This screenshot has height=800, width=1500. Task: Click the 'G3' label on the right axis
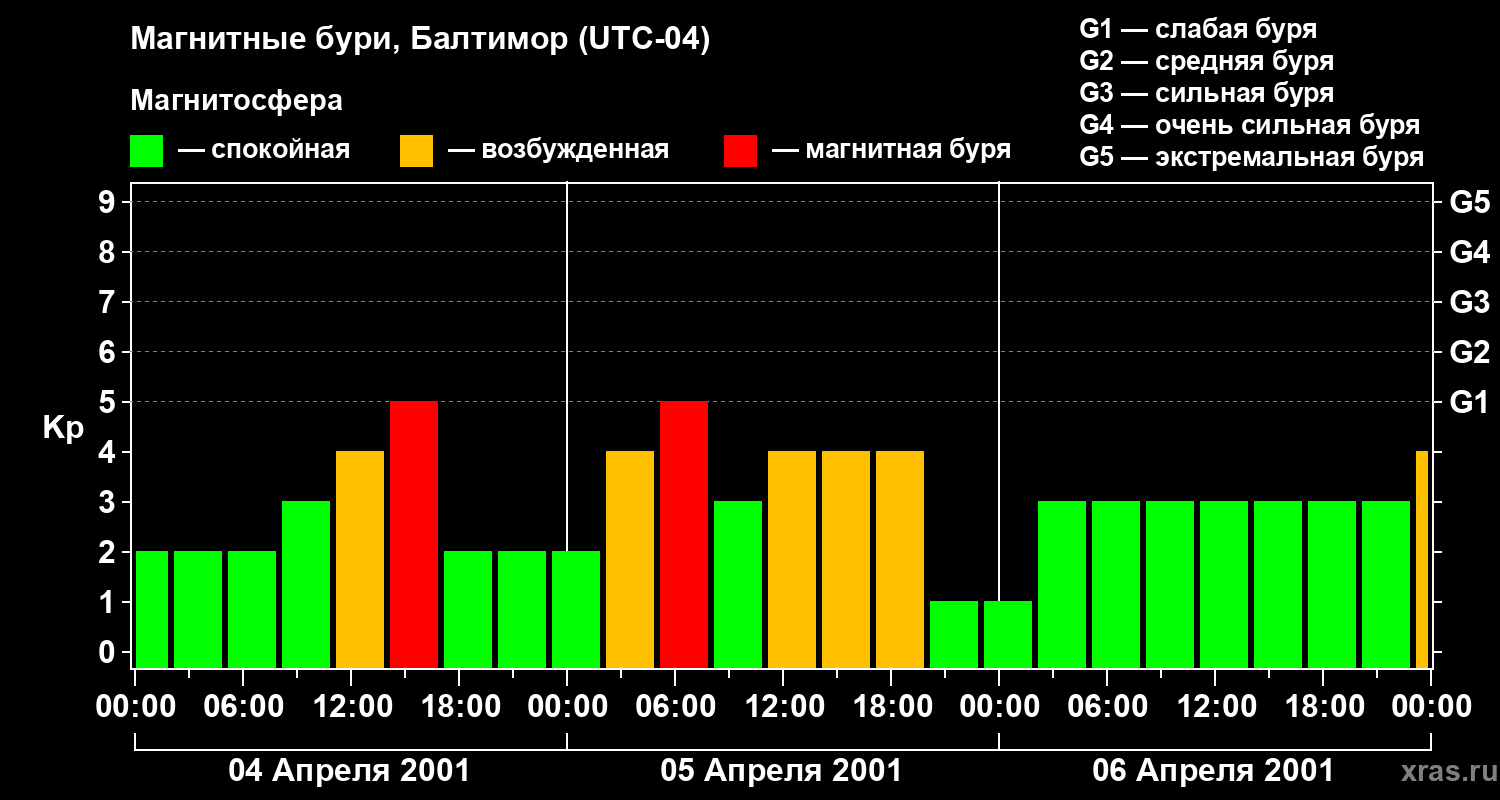click(1470, 302)
